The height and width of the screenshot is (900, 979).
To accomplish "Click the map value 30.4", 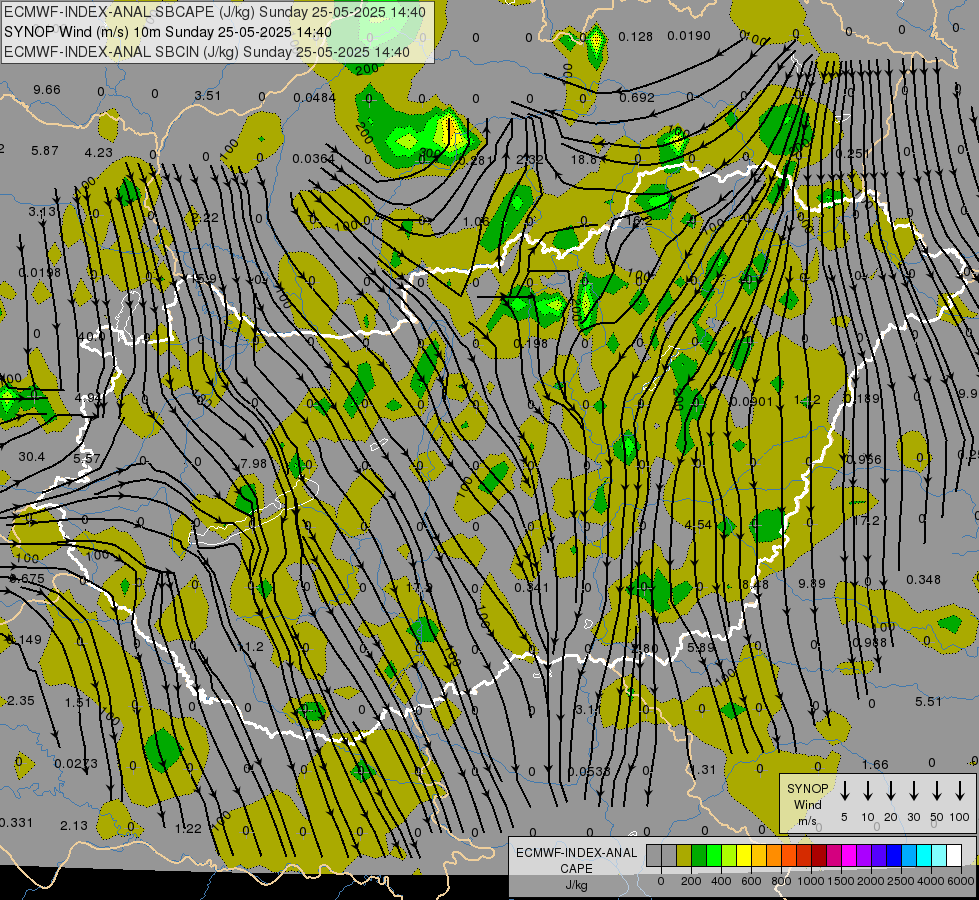I will click(31, 457).
